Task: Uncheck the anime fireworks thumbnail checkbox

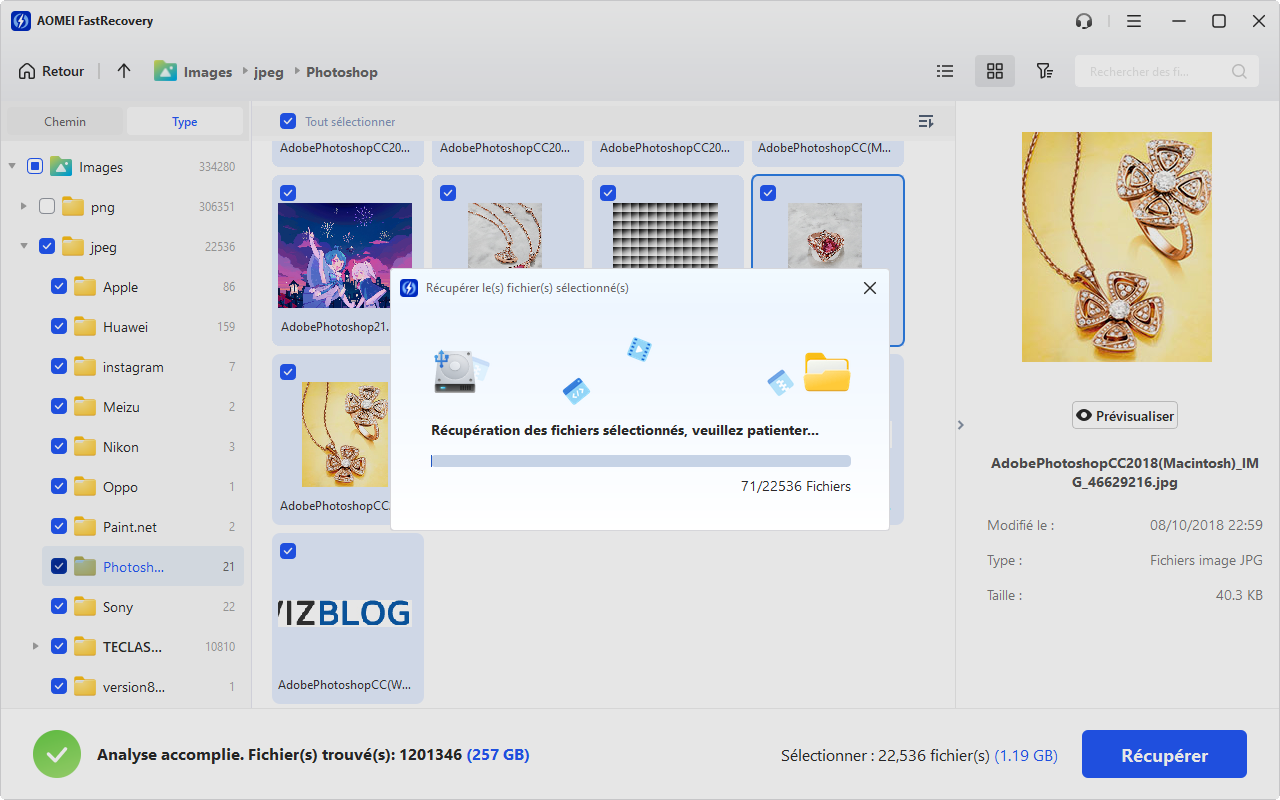Action: tap(288, 193)
